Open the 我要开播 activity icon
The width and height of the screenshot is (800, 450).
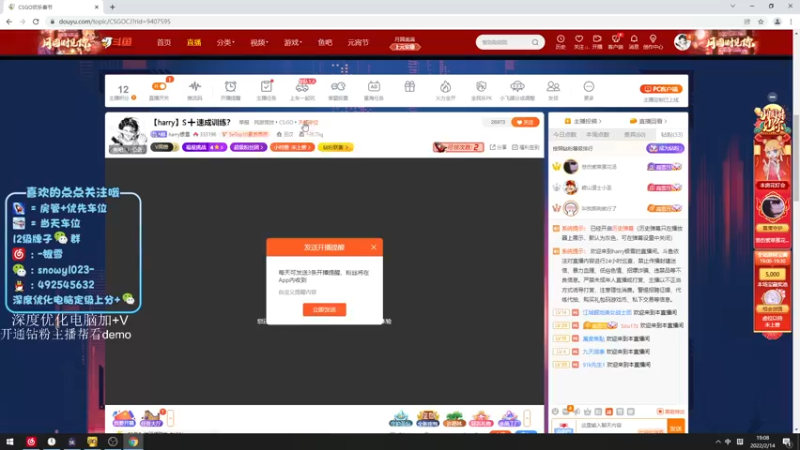123,418
